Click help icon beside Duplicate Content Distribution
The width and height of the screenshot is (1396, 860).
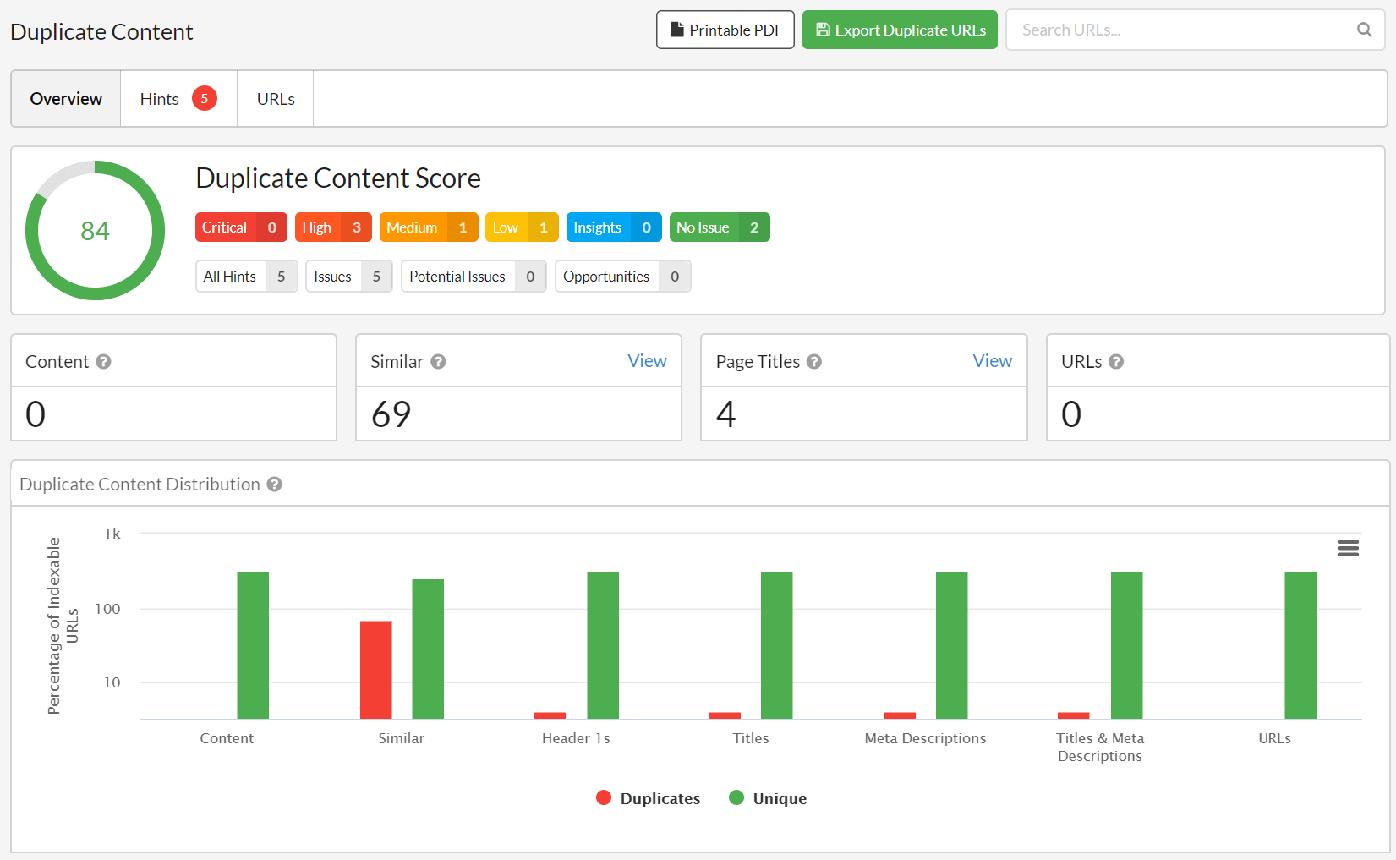click(x=274, y=484)
